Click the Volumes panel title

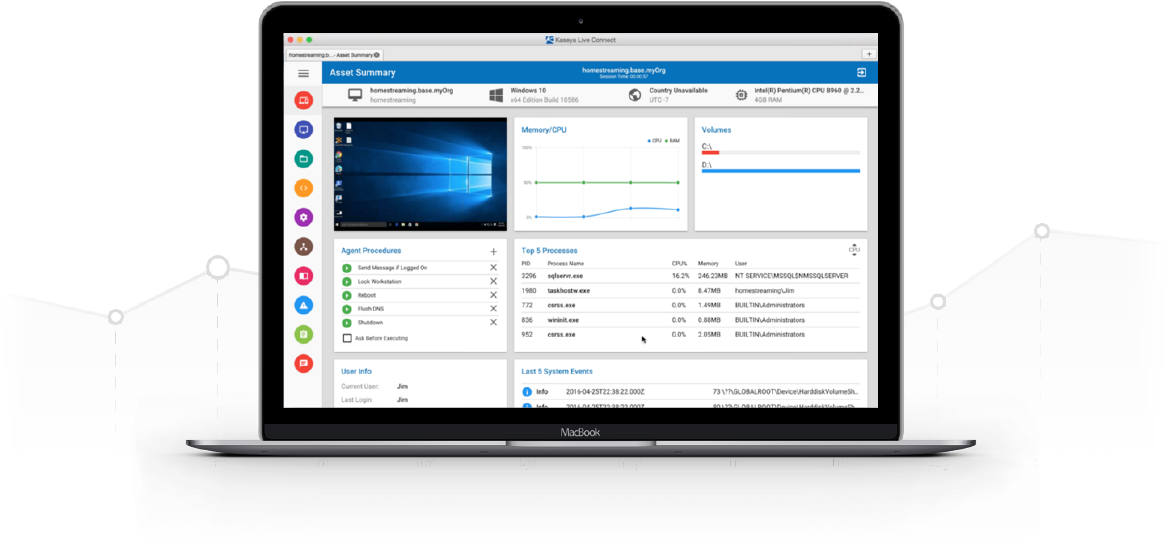[716, 130]
